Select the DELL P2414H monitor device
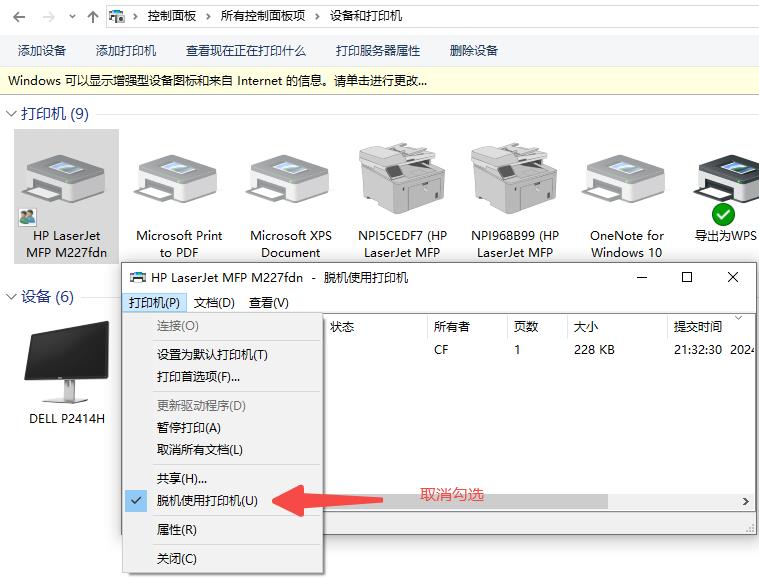 click(x=67, y=373)
